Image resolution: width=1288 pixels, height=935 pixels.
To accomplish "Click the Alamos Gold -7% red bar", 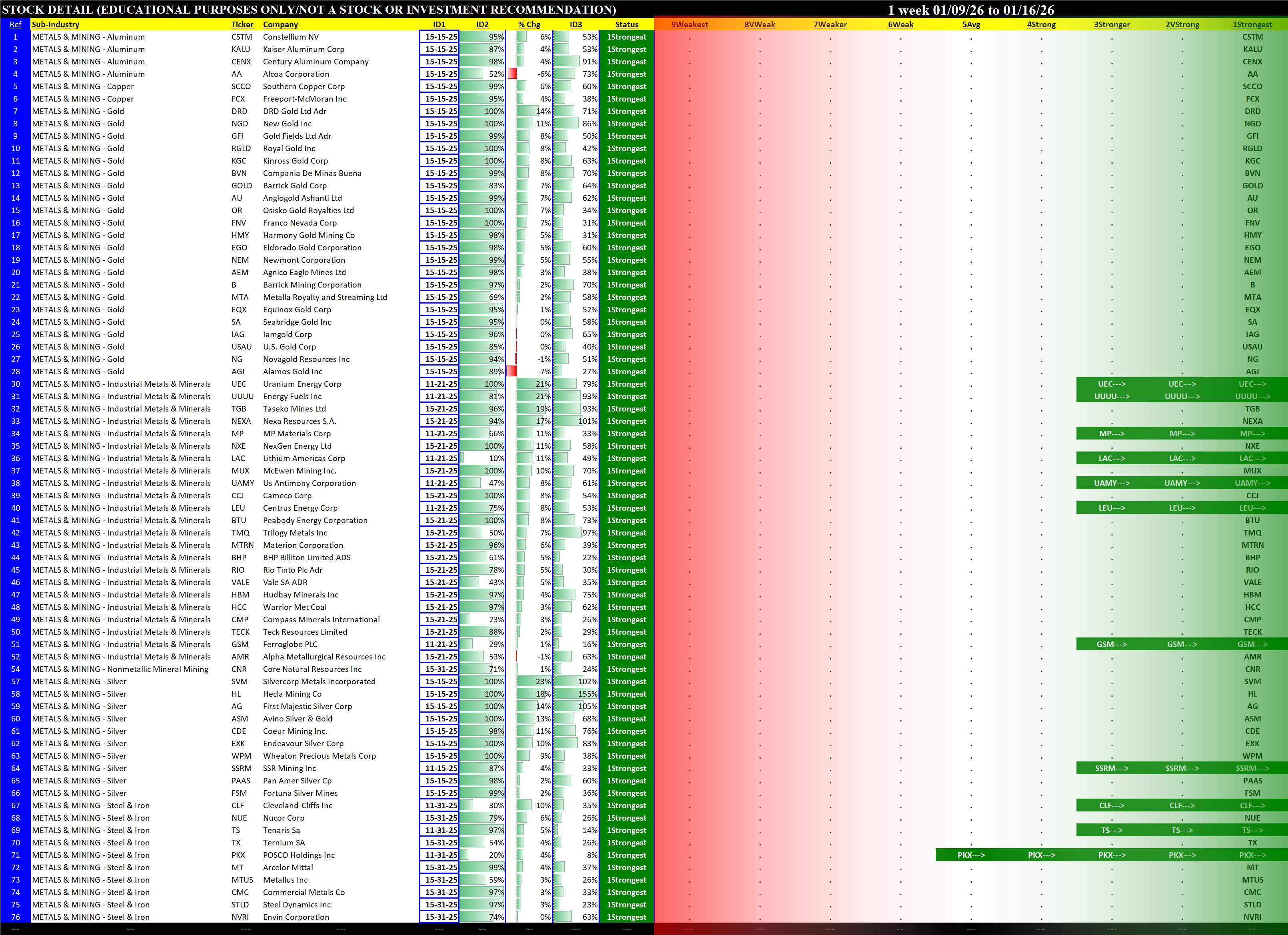I will coord(511,372).
